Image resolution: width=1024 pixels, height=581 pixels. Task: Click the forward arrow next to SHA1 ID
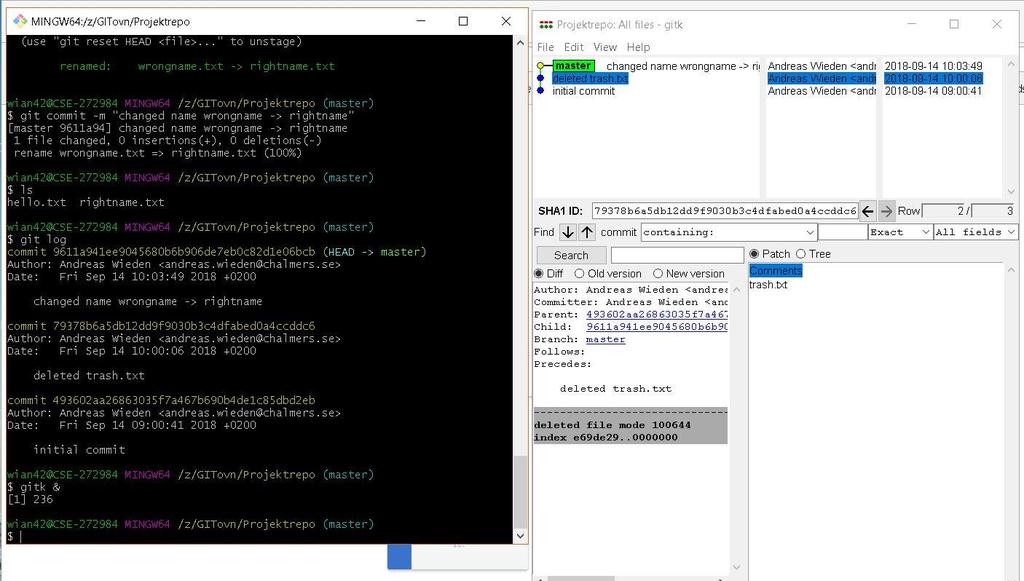click(x=886, y=211)
